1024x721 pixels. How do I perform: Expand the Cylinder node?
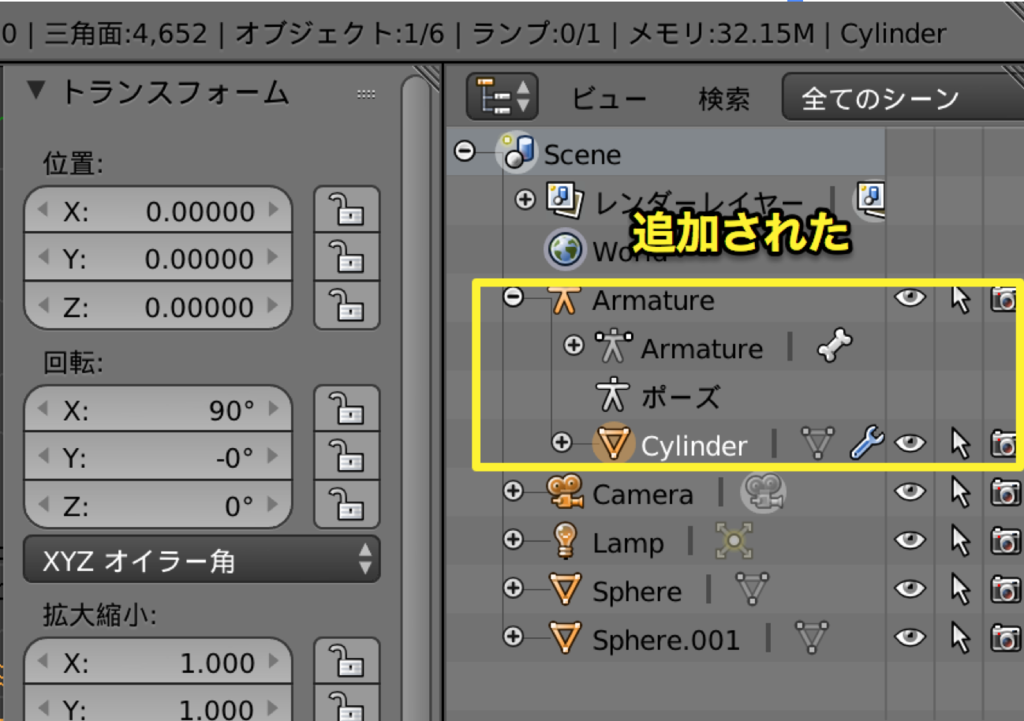click(x=562, y=442)
